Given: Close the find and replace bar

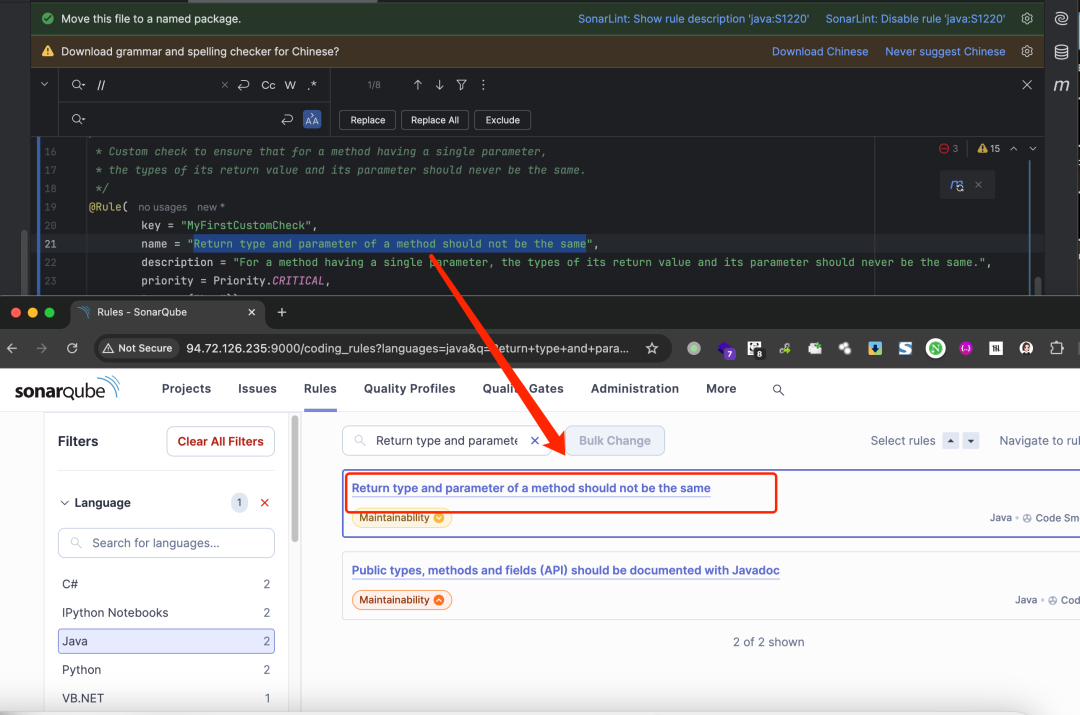Looking at the screenshot, I should coord(1026,86).
